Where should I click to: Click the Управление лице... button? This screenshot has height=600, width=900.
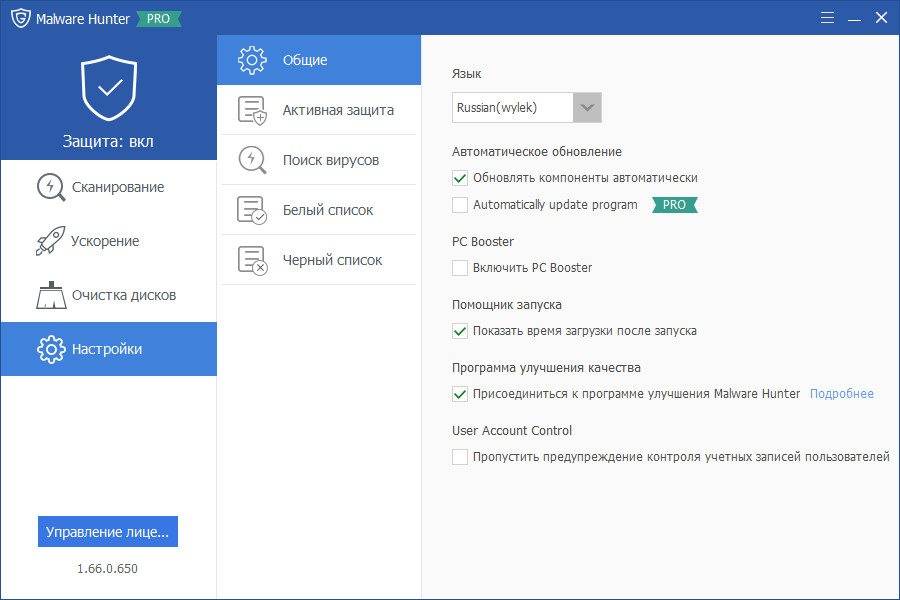point(108,532)
